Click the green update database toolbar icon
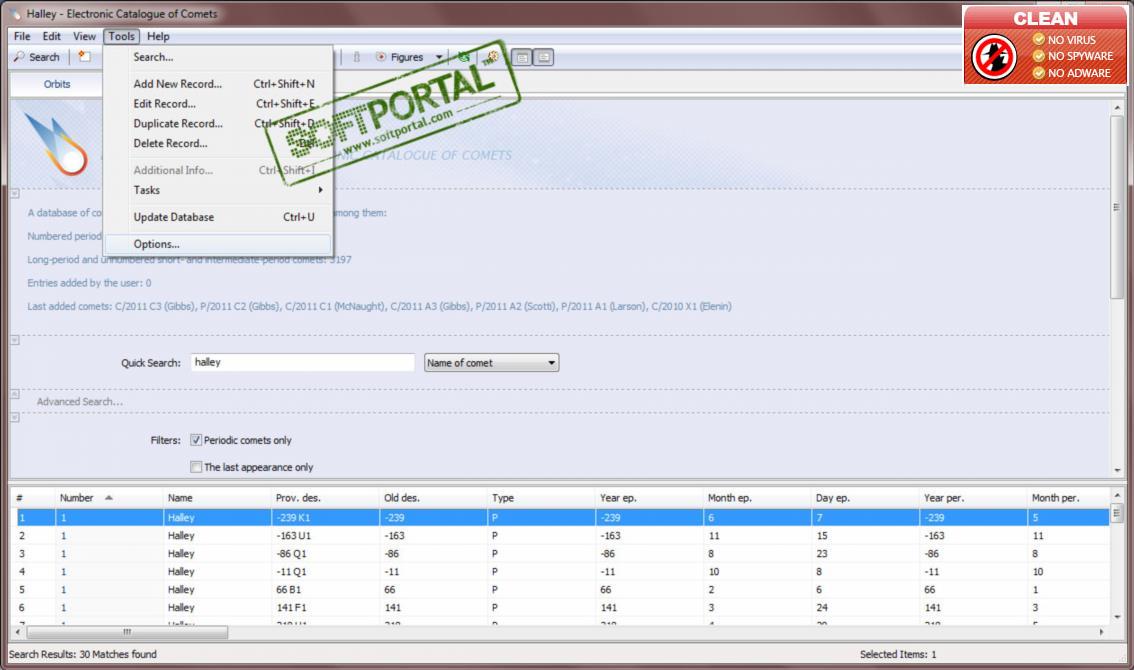The width and height of the screenshot is (1134, 670). (x=464, y=56)
